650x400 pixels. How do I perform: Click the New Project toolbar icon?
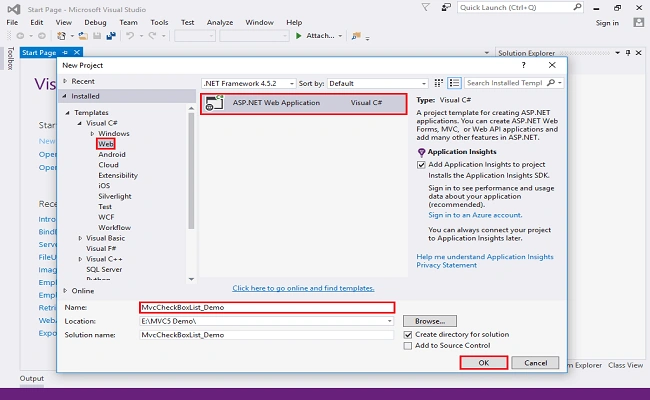tap(61, 36)
